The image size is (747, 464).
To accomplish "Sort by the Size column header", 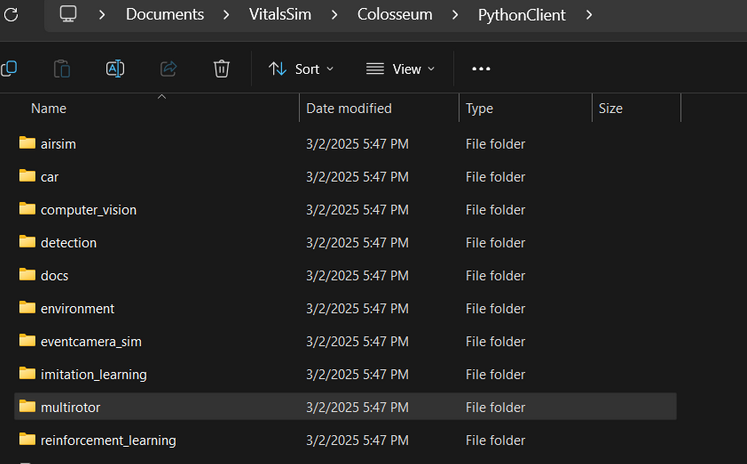I will (610, 108).
